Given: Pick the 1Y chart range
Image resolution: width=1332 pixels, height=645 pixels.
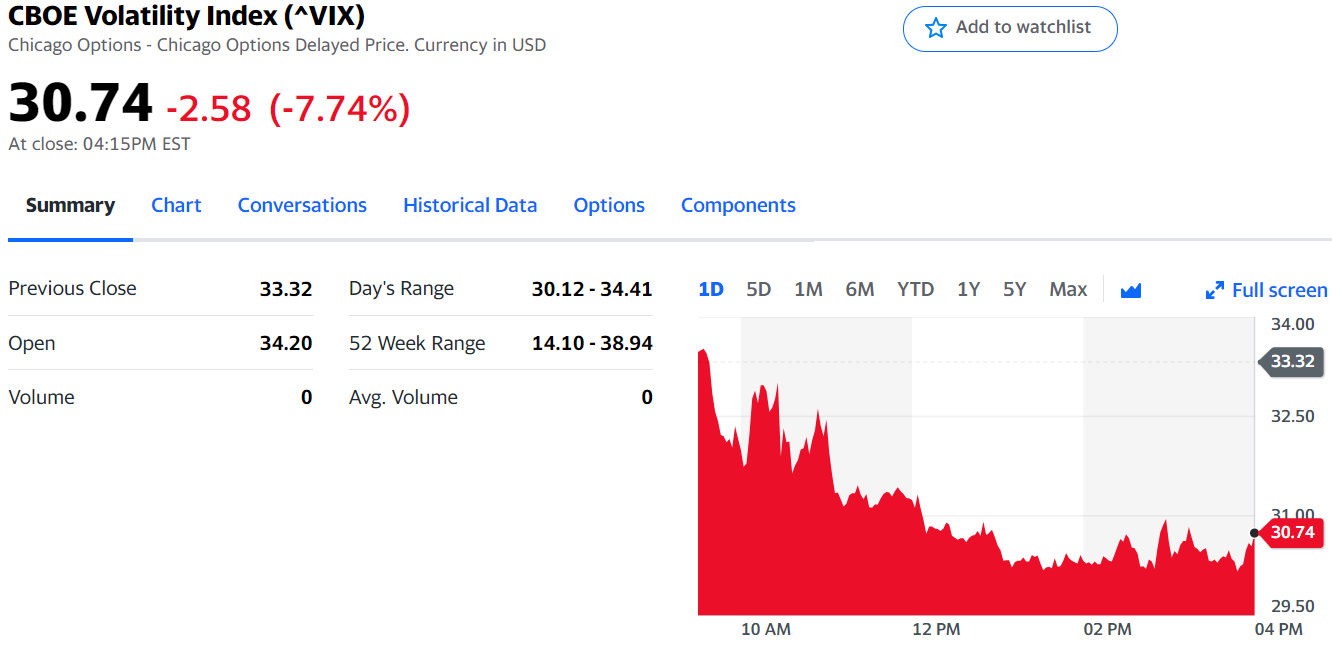Looking at the screenshot, I should click(968, 289).
